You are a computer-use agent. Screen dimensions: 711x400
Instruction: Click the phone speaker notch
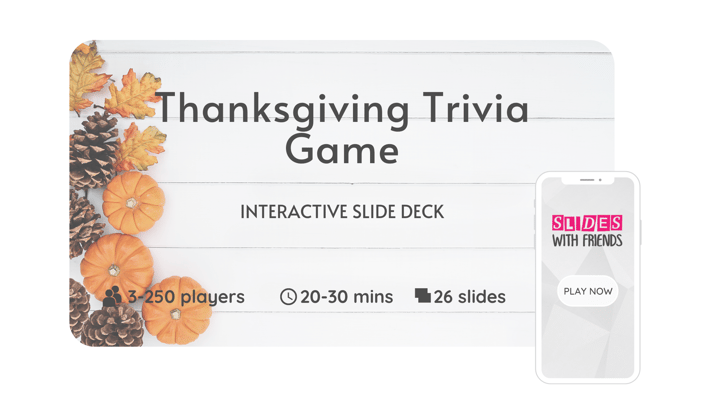(x=588, y=180)
